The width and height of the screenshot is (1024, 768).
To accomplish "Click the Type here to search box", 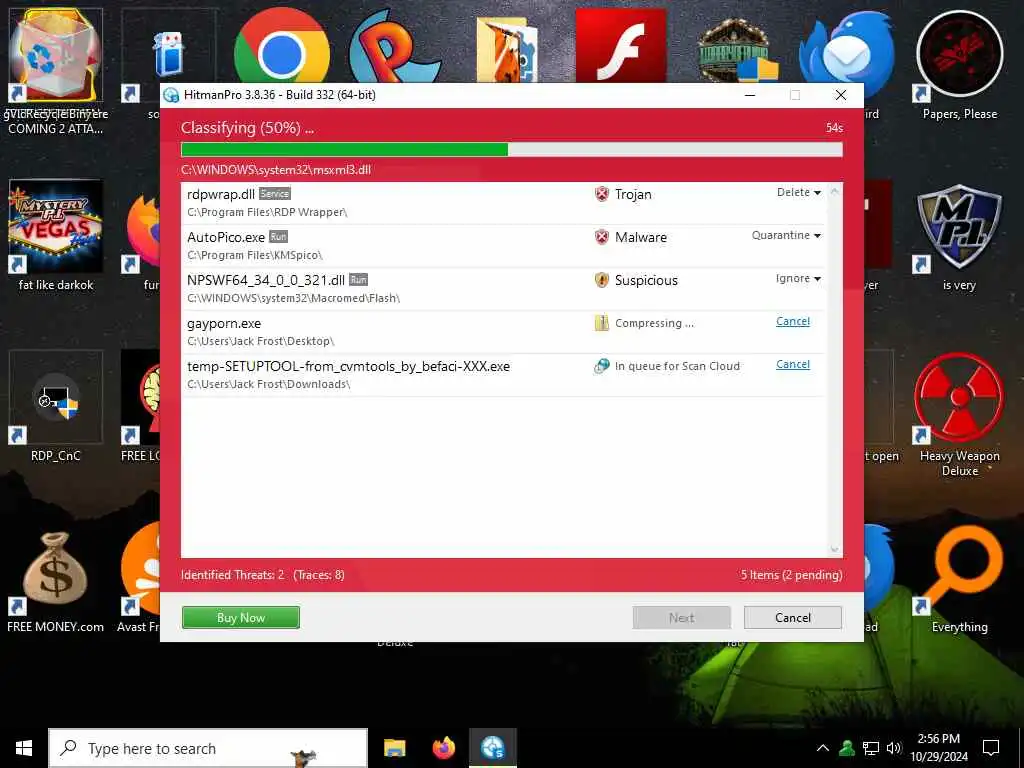I will point(208,748).
